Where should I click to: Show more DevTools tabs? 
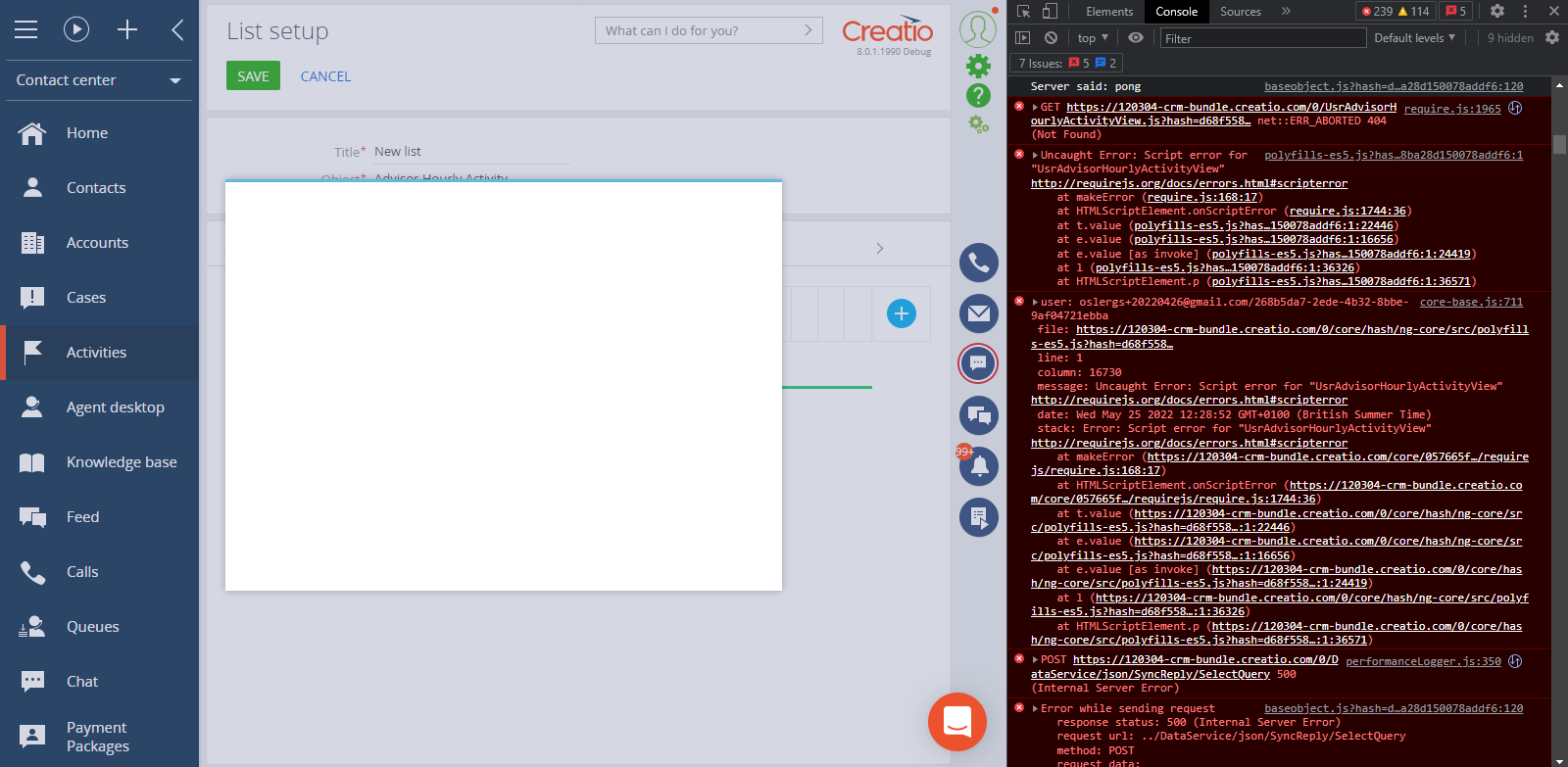[x=1286, y=11]
